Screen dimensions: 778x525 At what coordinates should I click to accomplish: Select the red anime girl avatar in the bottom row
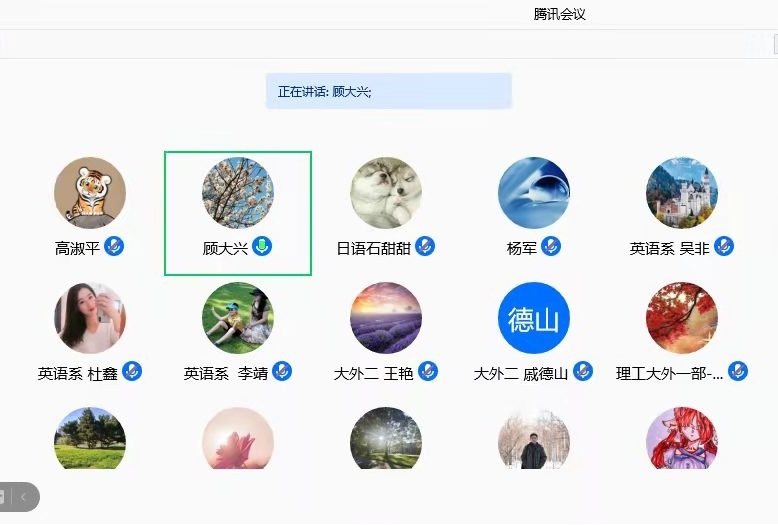pos(682,438)
